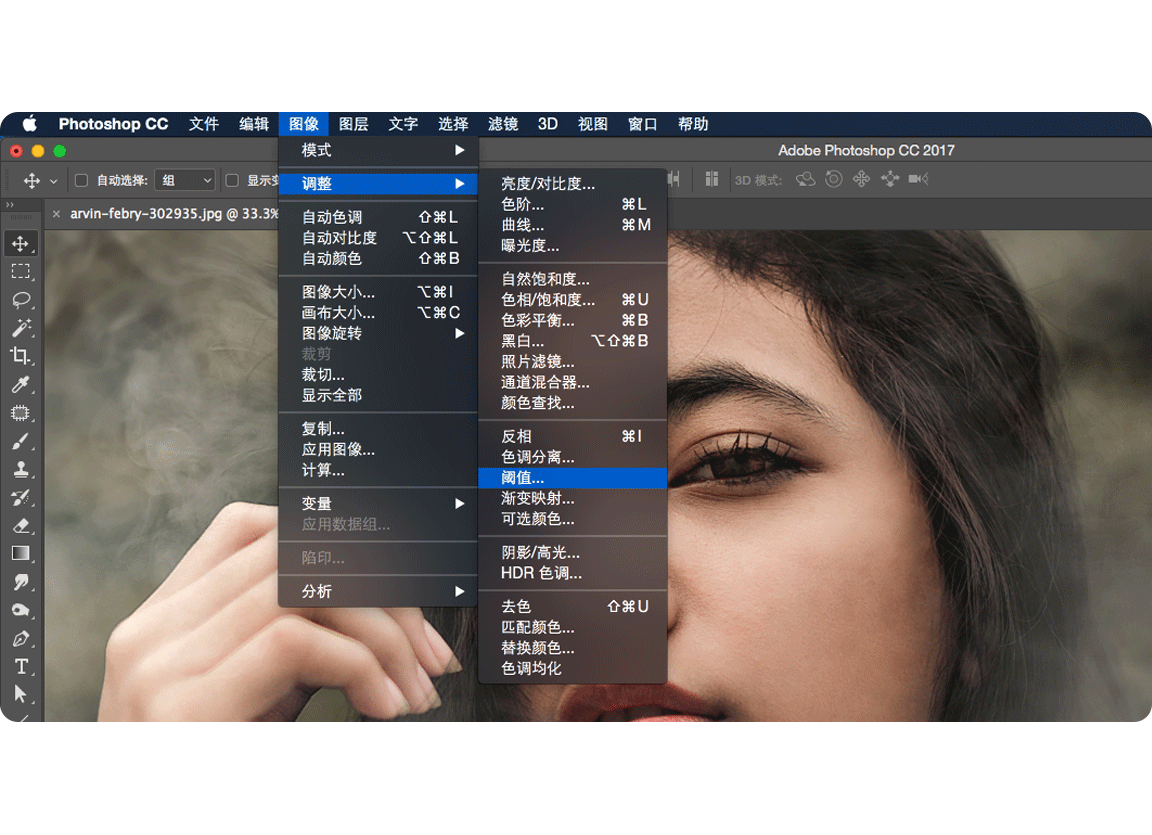
Task: Expand the 模式 submenu
Action: click(378, 150)
